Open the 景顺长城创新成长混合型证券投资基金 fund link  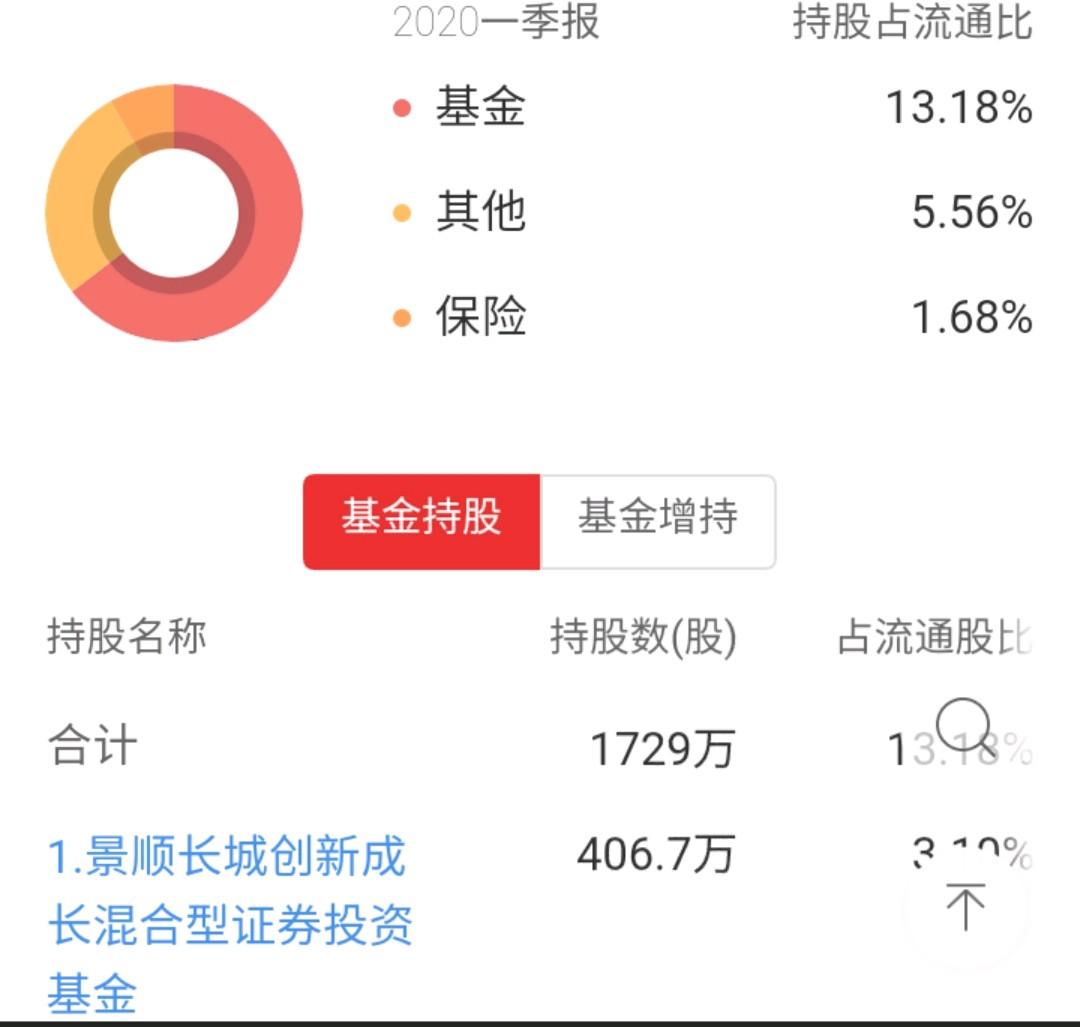229,924
